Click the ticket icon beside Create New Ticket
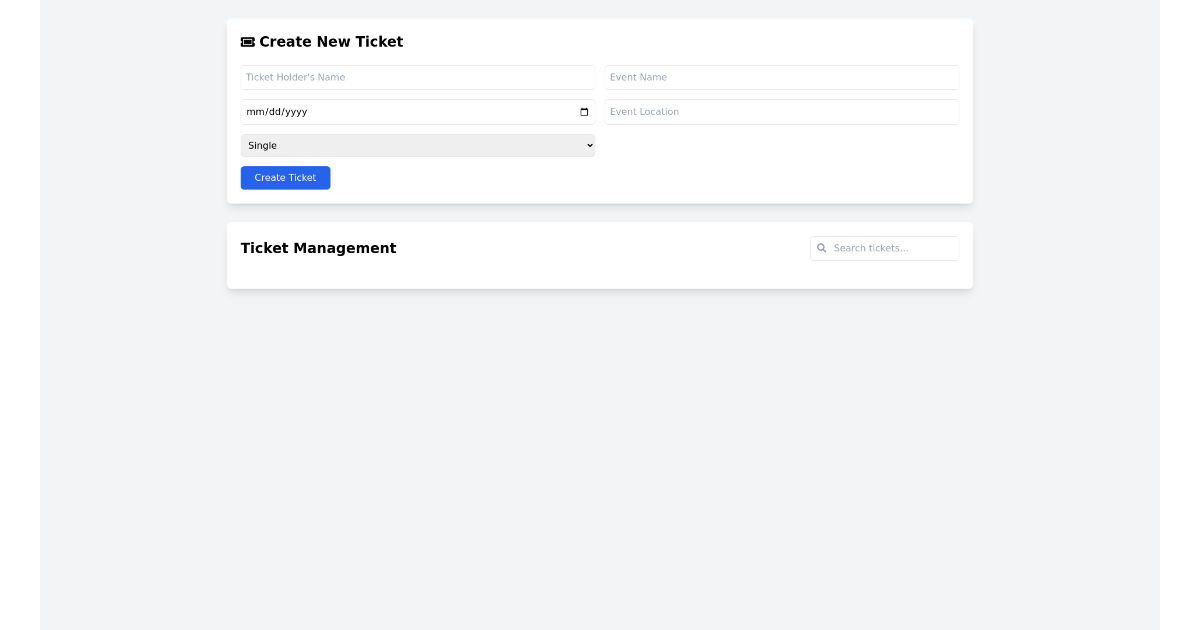Image resolution: width=1200 pixels, height=630 pixels. (x=247, y=42)
